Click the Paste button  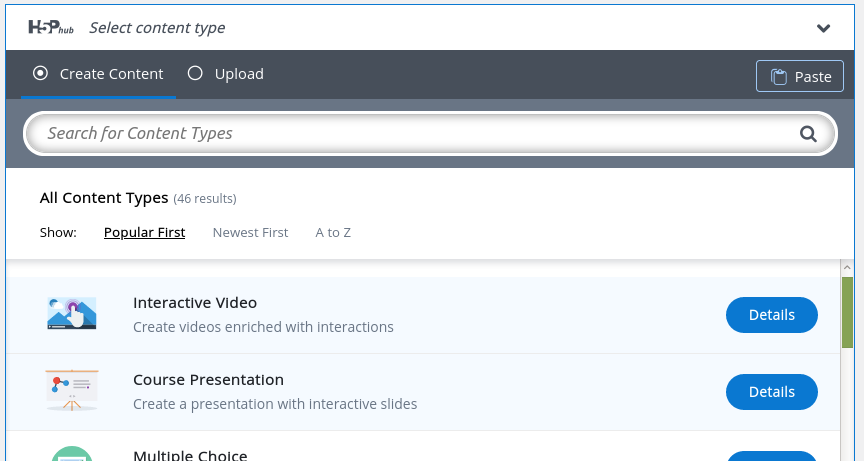(x=800, y=76)
